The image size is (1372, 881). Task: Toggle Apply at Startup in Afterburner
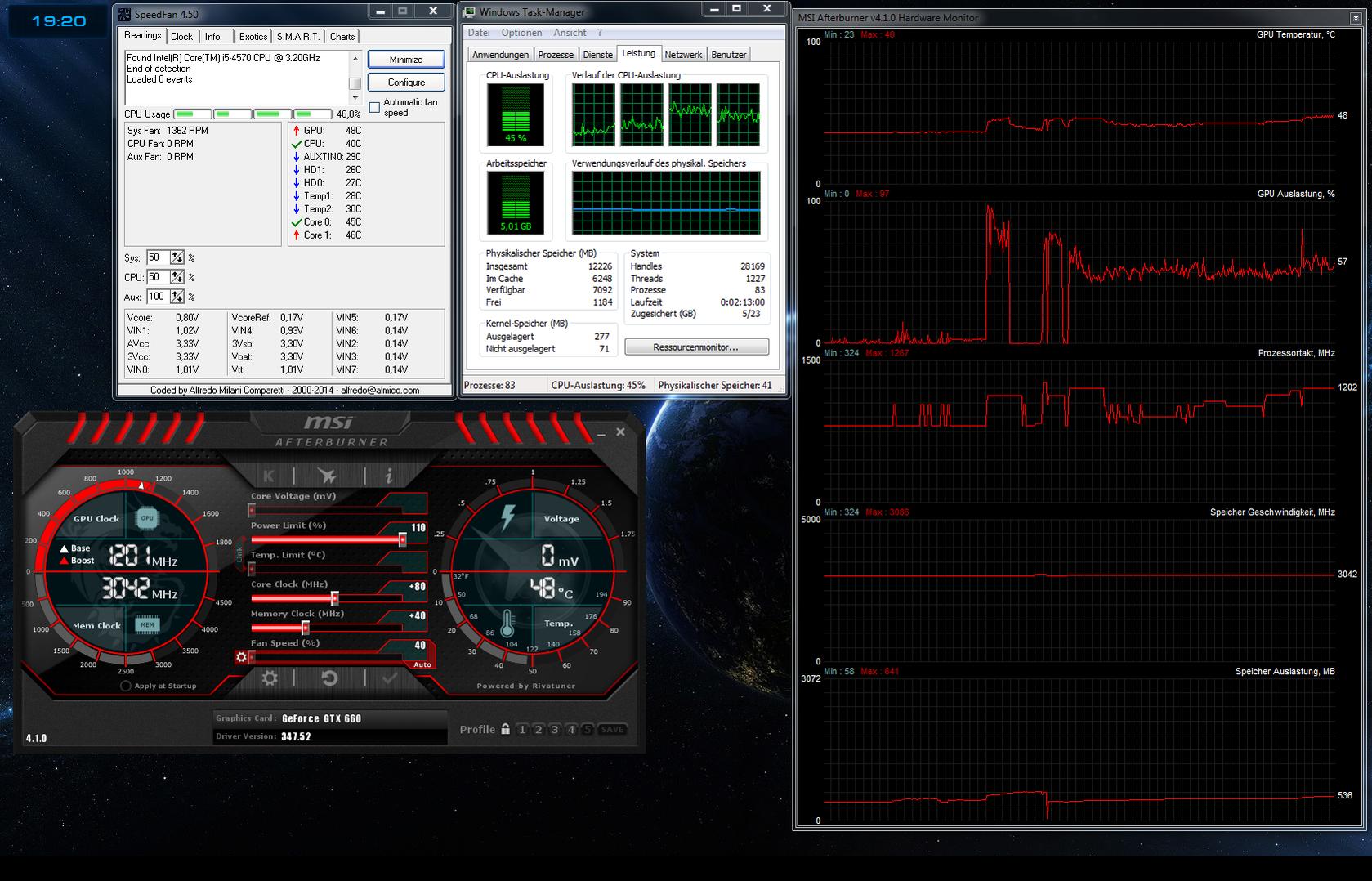[x=126, y=686]
